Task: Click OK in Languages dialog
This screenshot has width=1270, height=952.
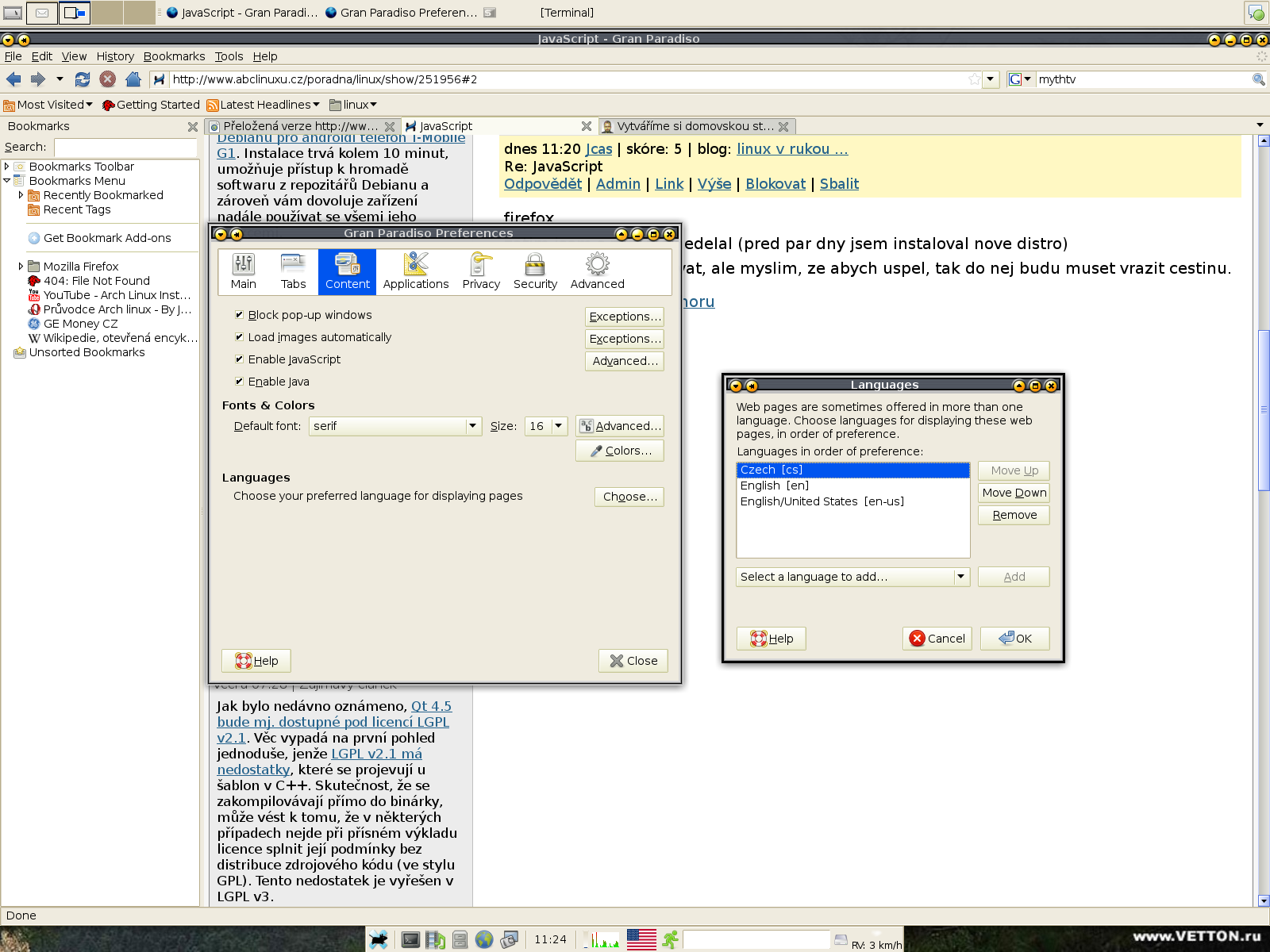Action: [1014, 639]
